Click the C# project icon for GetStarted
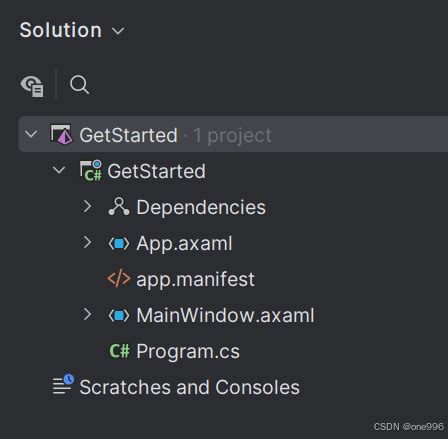Image resolution: width=448 pixels, height=439 pixels. tap(91, 170)
